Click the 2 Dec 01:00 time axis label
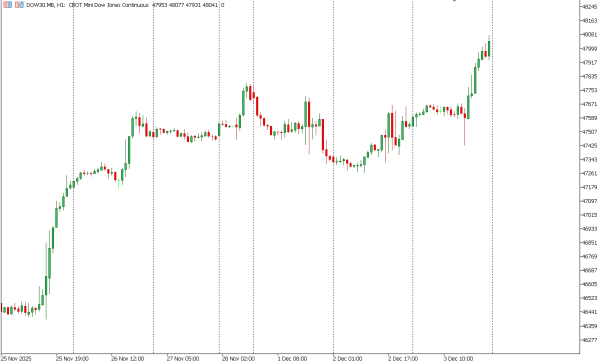600x364 pixels. pos(347,359)
